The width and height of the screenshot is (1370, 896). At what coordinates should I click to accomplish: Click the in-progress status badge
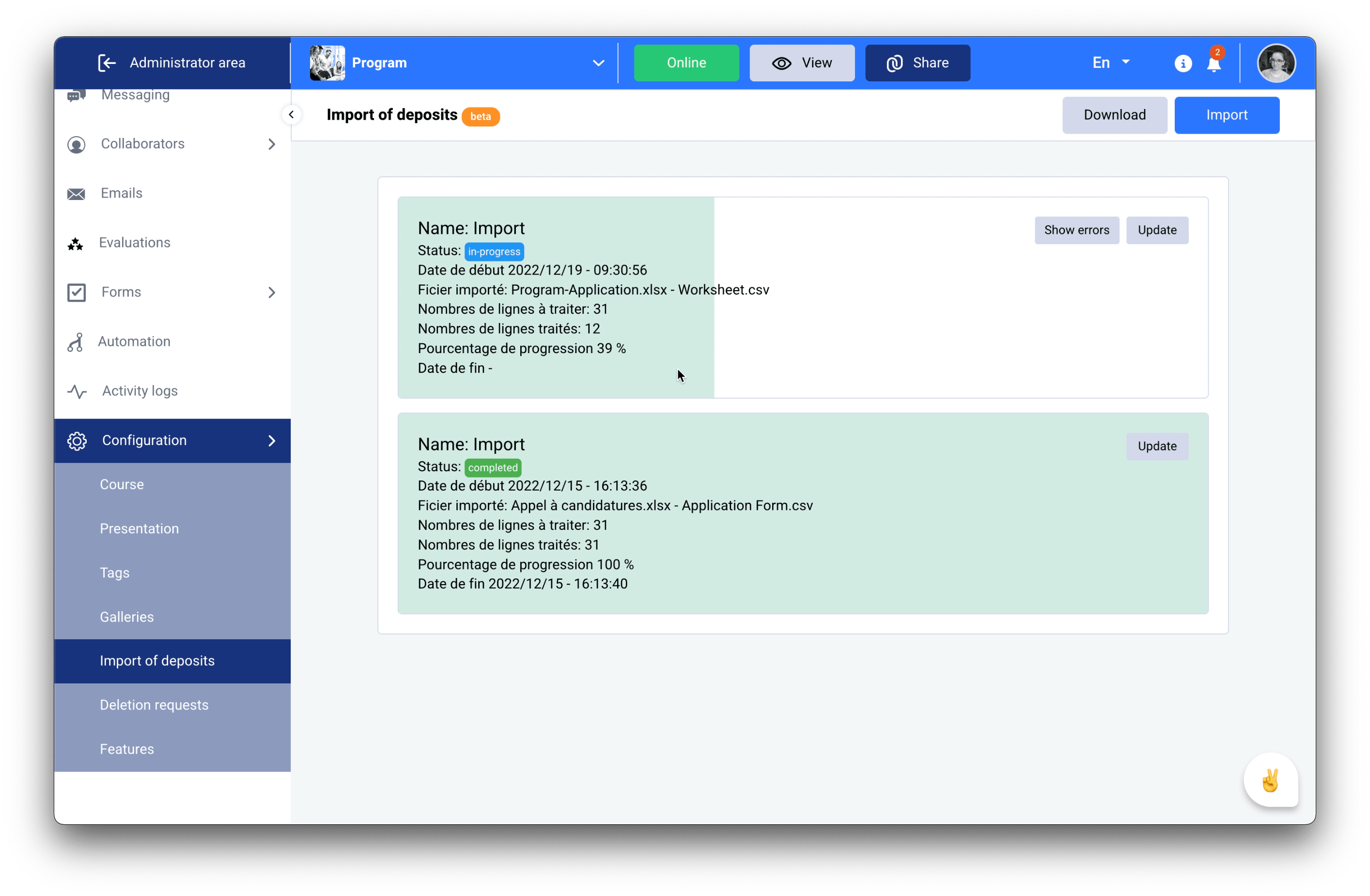coord(494,251)
